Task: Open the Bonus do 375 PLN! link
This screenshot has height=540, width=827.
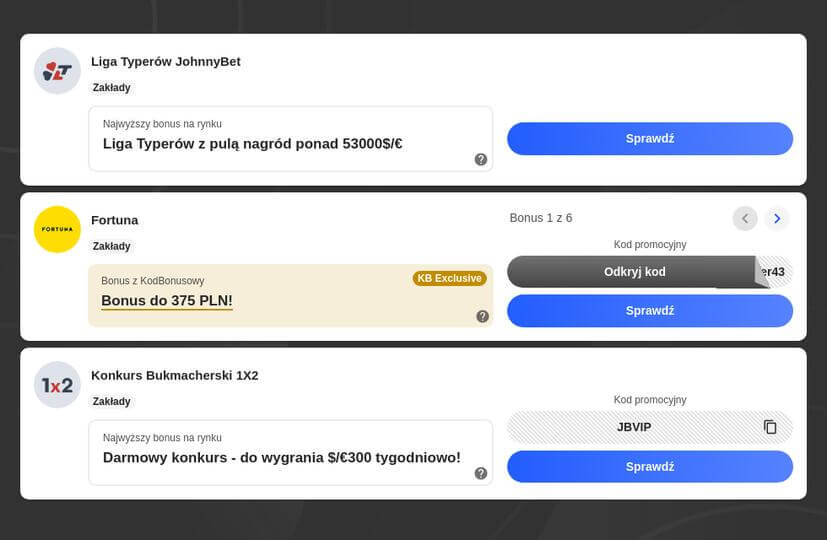Action: [x=167, y=300]
